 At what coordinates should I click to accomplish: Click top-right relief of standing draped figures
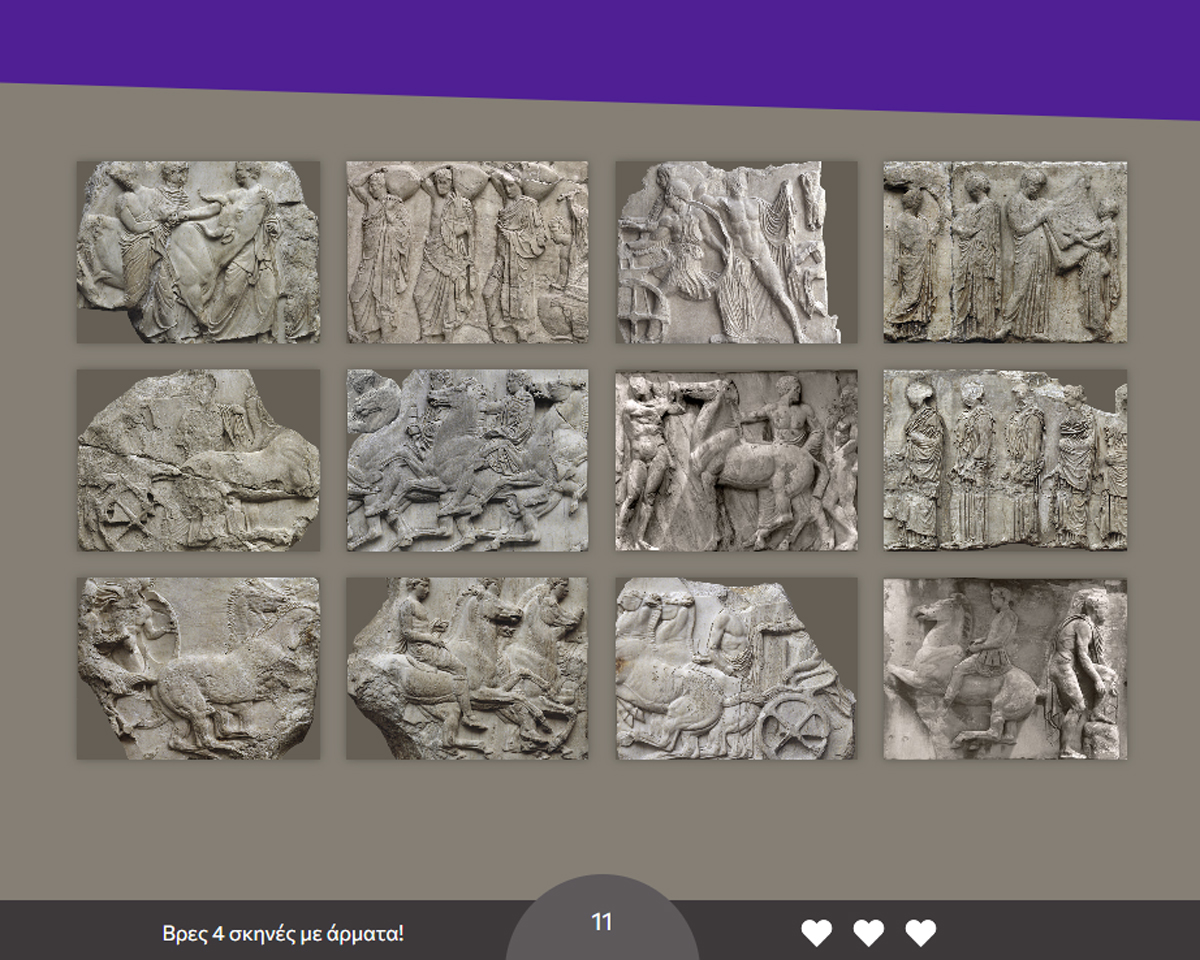[1005, 252]
